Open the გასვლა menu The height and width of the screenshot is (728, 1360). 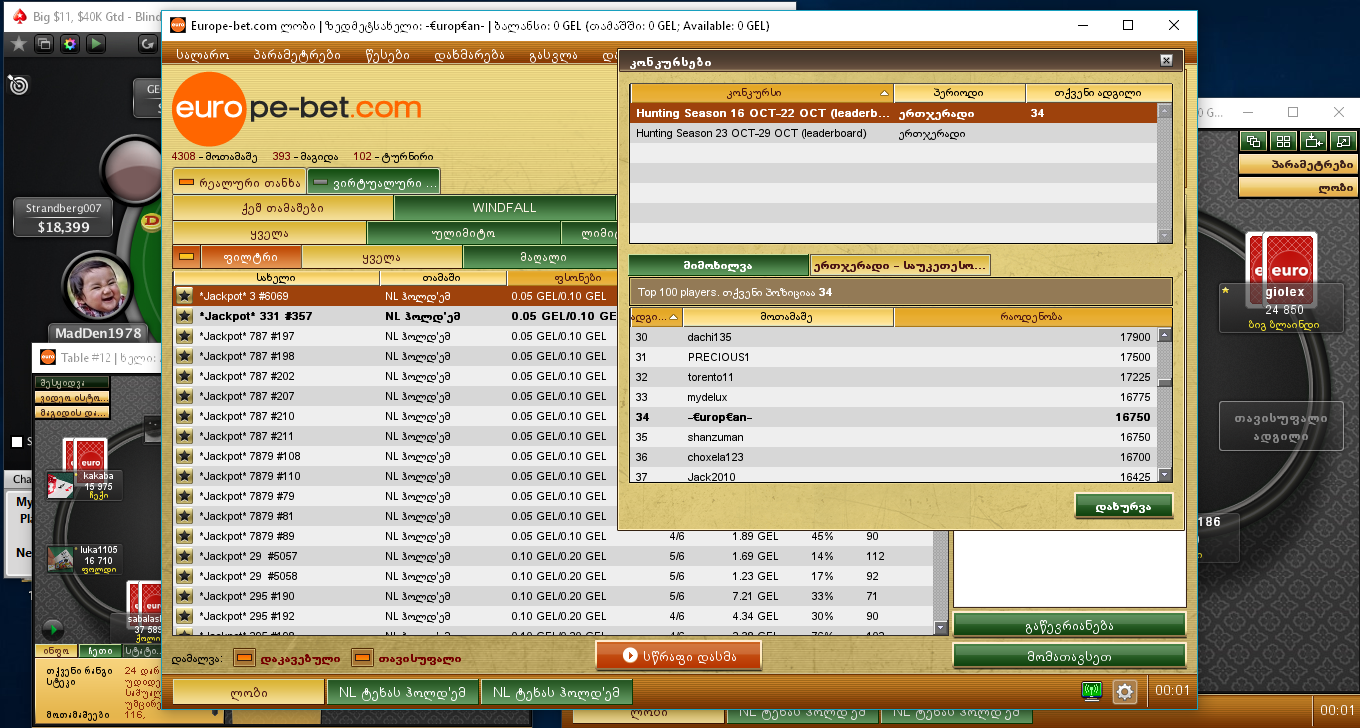pos(553,55)
